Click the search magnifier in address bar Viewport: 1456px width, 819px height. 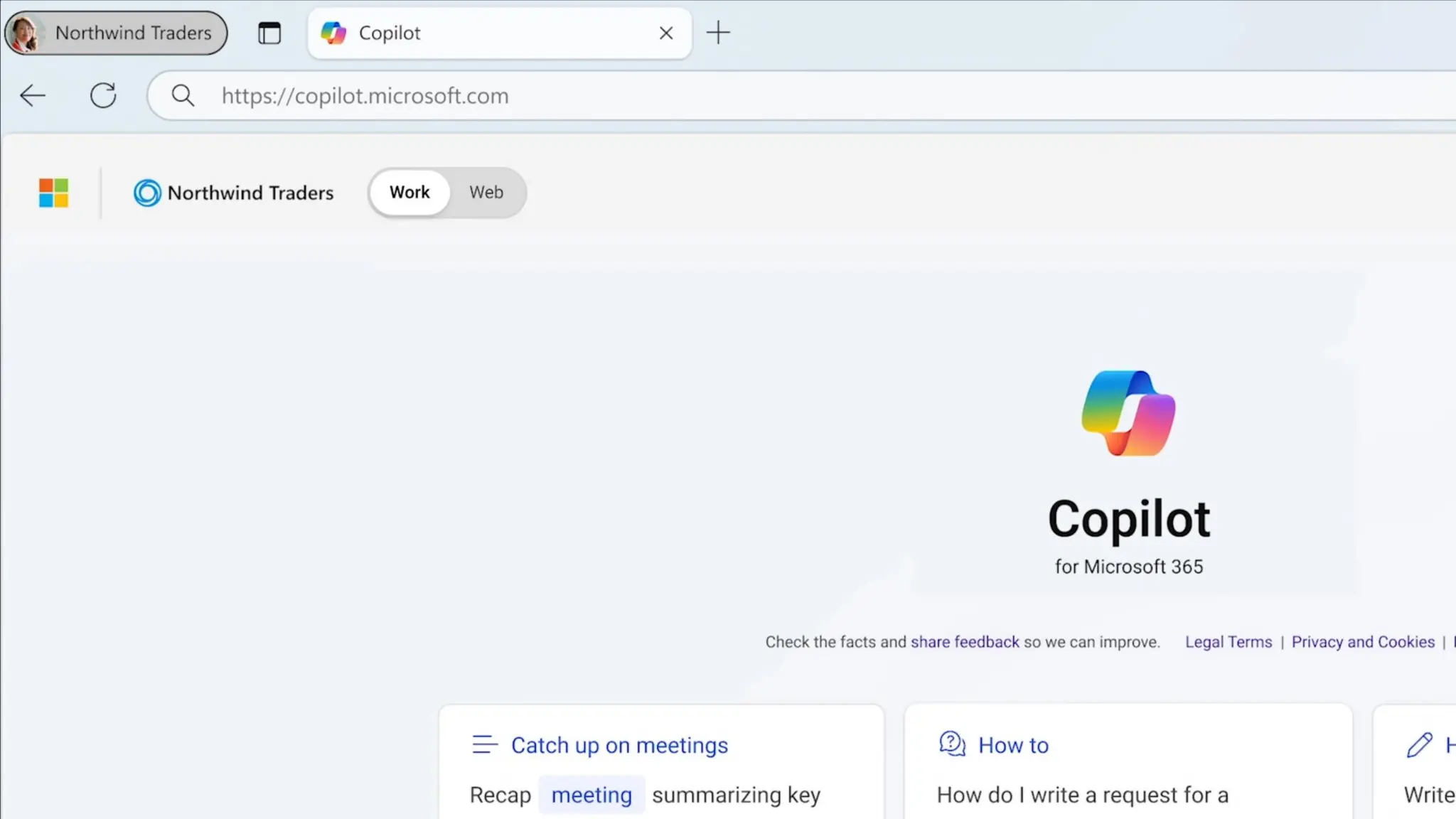[x=183, y=95]
